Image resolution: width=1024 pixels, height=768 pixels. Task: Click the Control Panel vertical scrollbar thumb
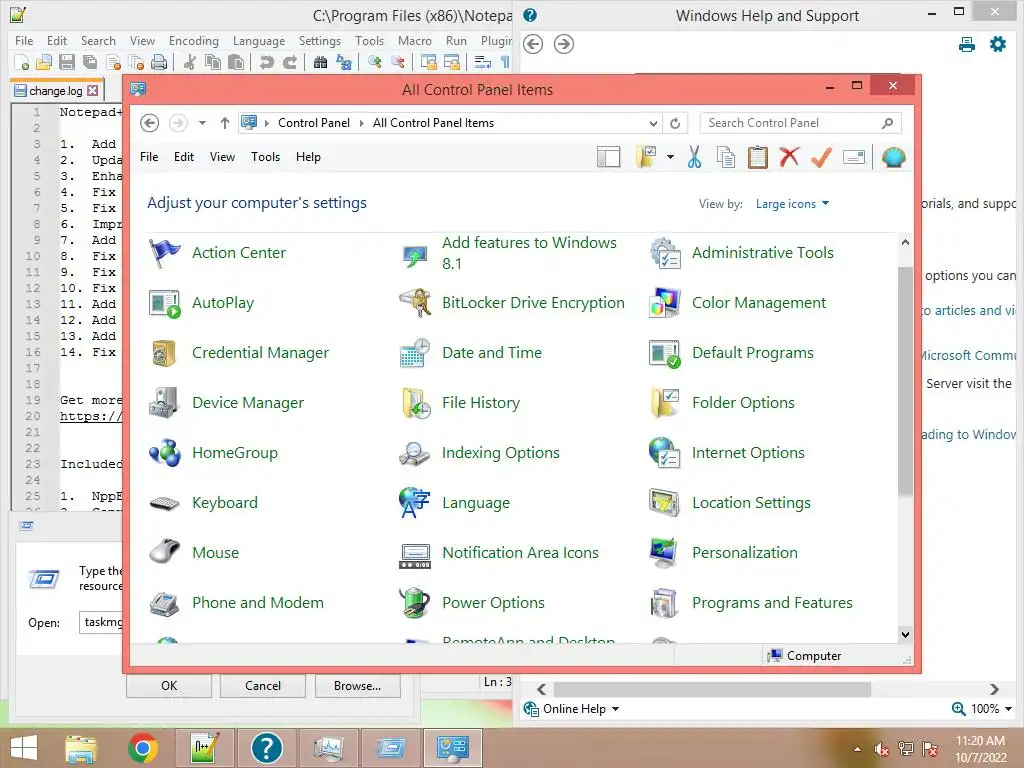pyautogui.click(x=905, y=380)
